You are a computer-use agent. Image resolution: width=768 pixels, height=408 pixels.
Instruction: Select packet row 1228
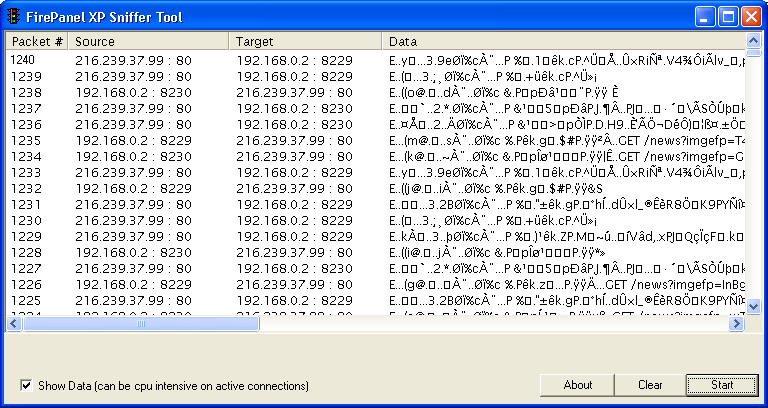coord(376,253)
